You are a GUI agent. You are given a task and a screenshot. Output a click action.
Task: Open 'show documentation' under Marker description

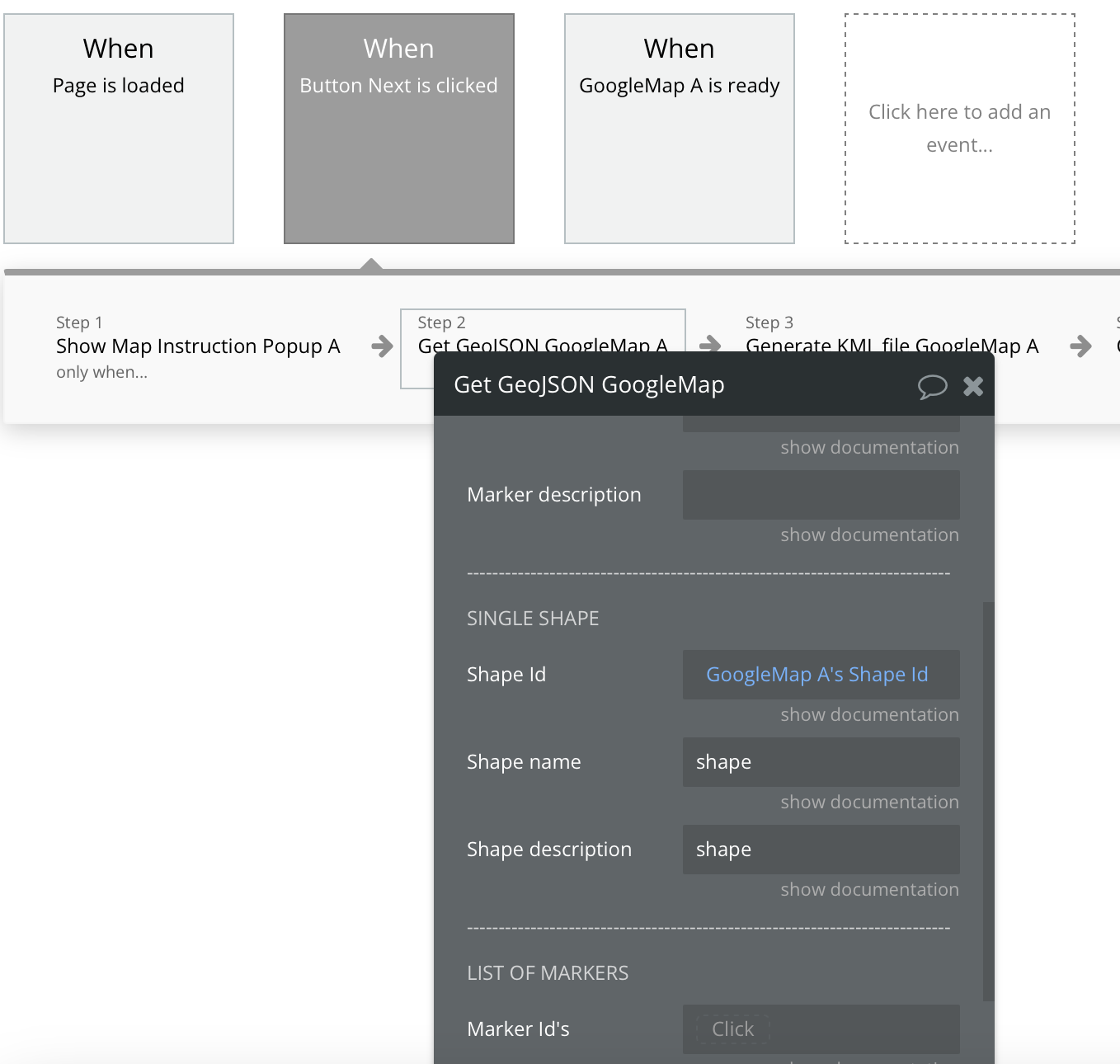coord(869,534)
